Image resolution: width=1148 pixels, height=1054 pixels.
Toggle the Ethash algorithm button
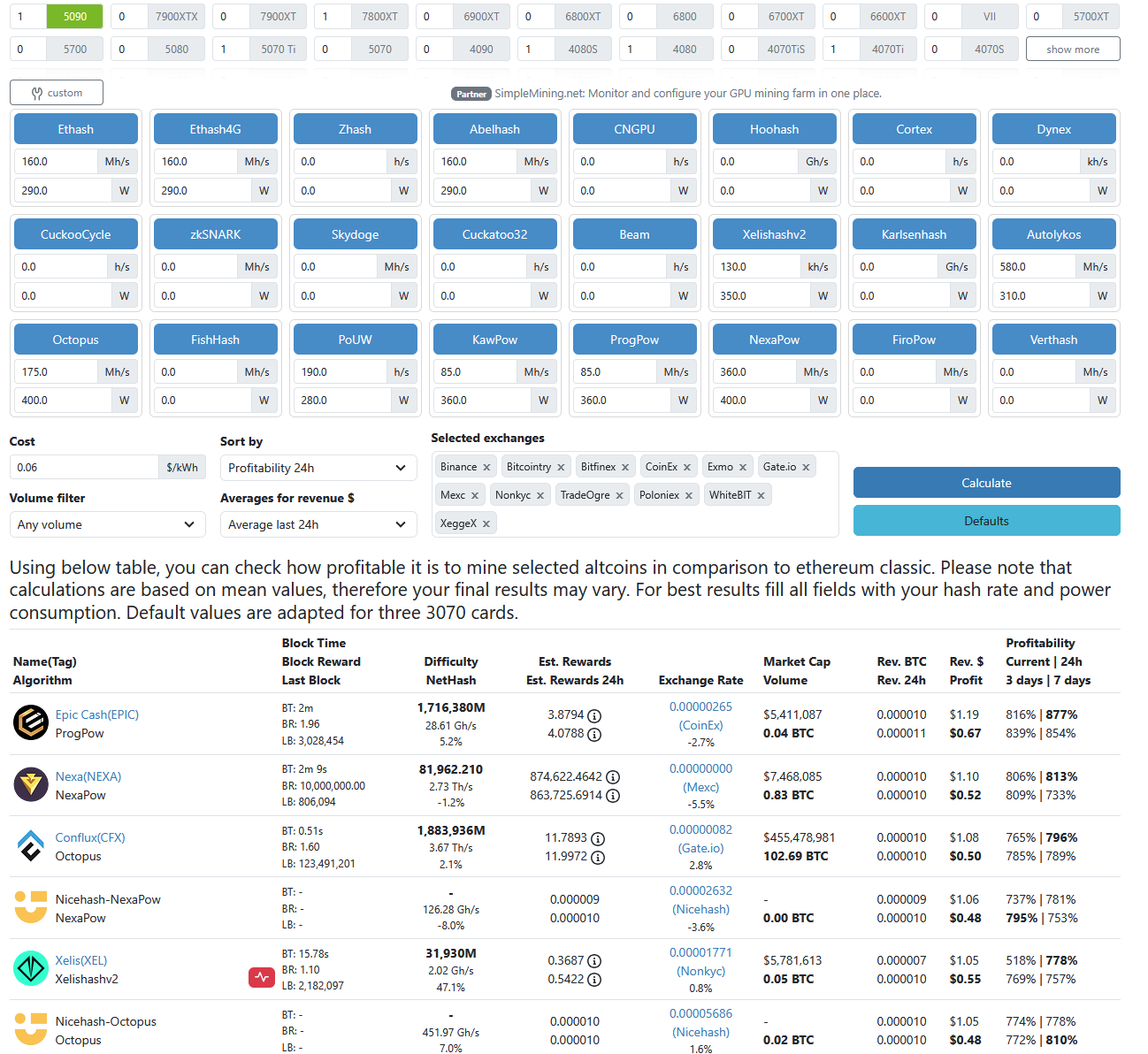[x=76, y=129]
